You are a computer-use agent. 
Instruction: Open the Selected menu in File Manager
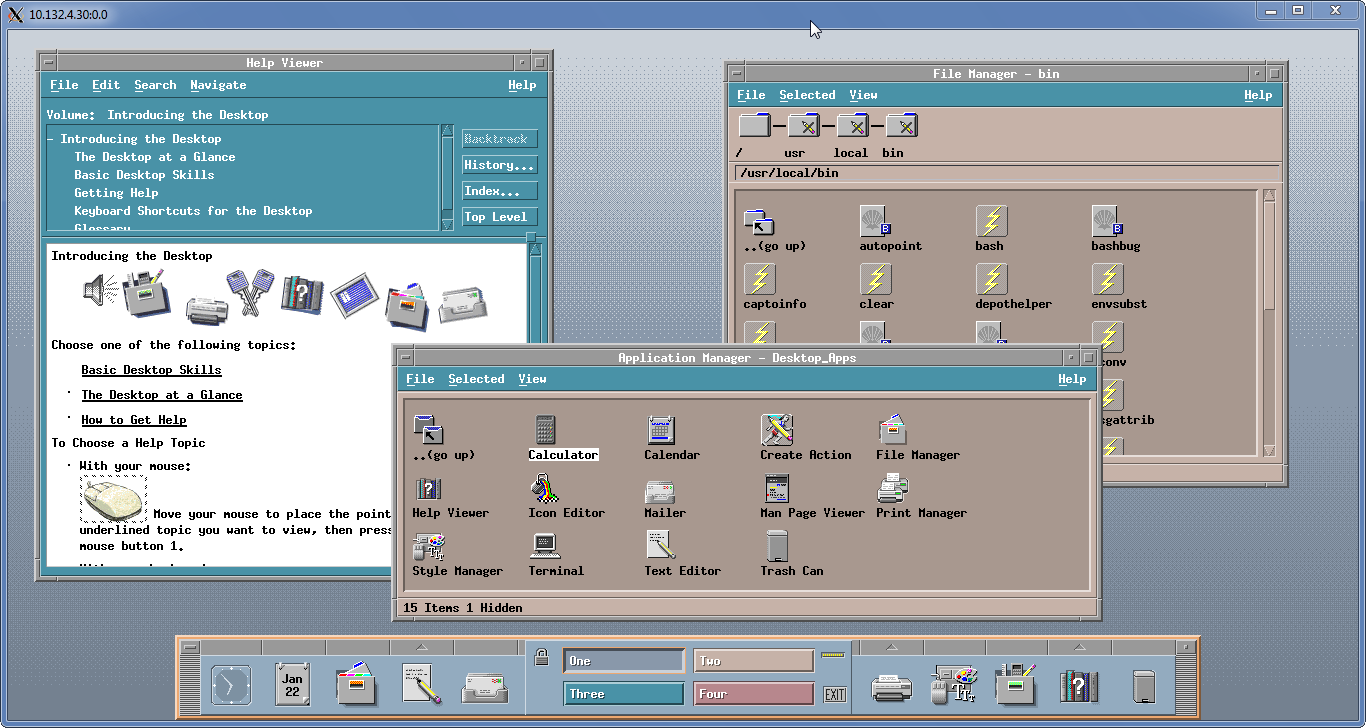pos(807,95)
